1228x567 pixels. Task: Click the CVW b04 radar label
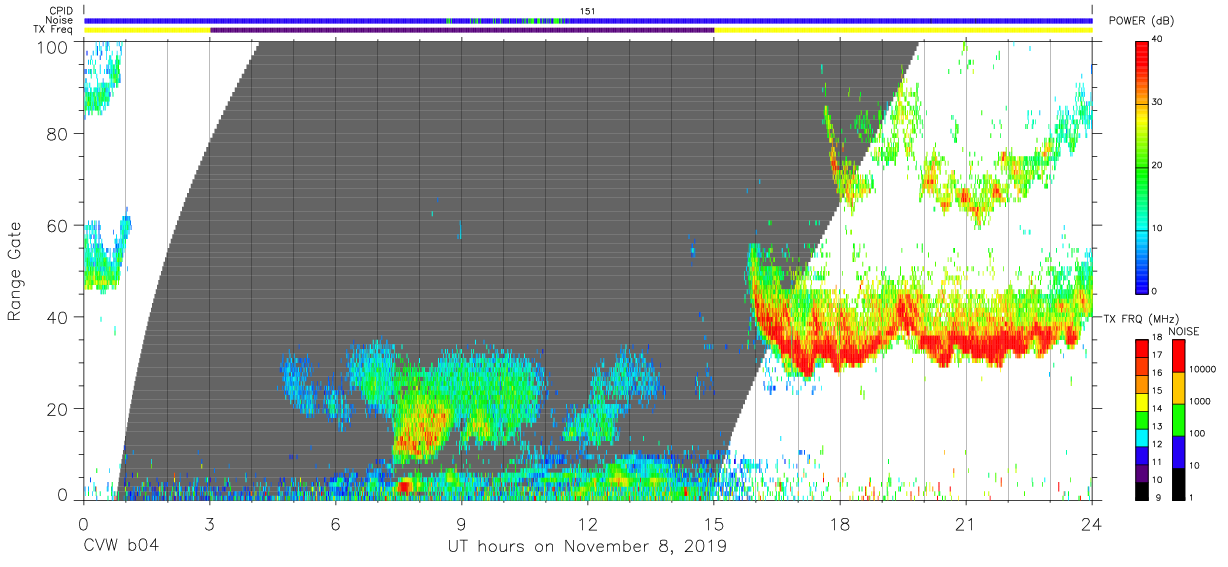121,547
